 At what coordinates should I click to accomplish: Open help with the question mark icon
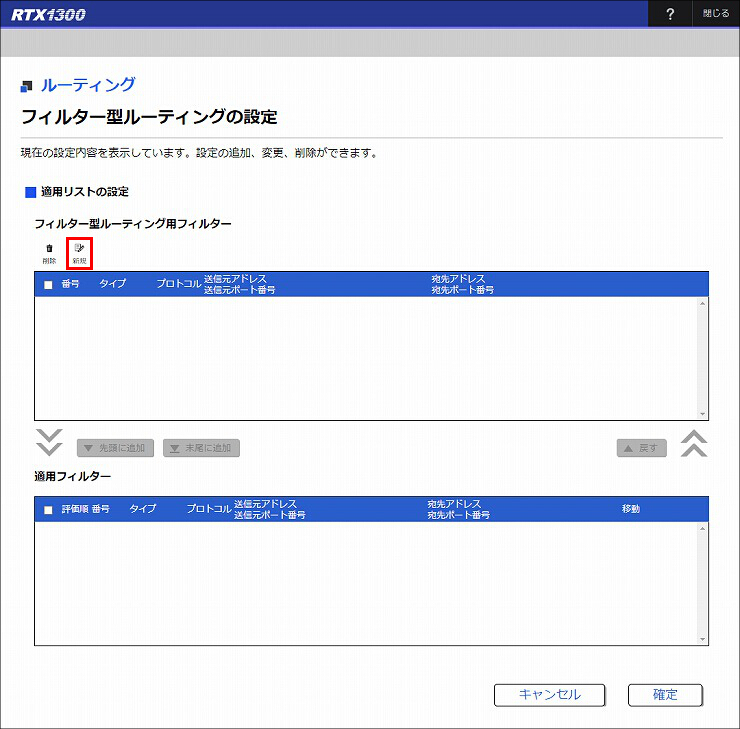click(x=670, y=14)
